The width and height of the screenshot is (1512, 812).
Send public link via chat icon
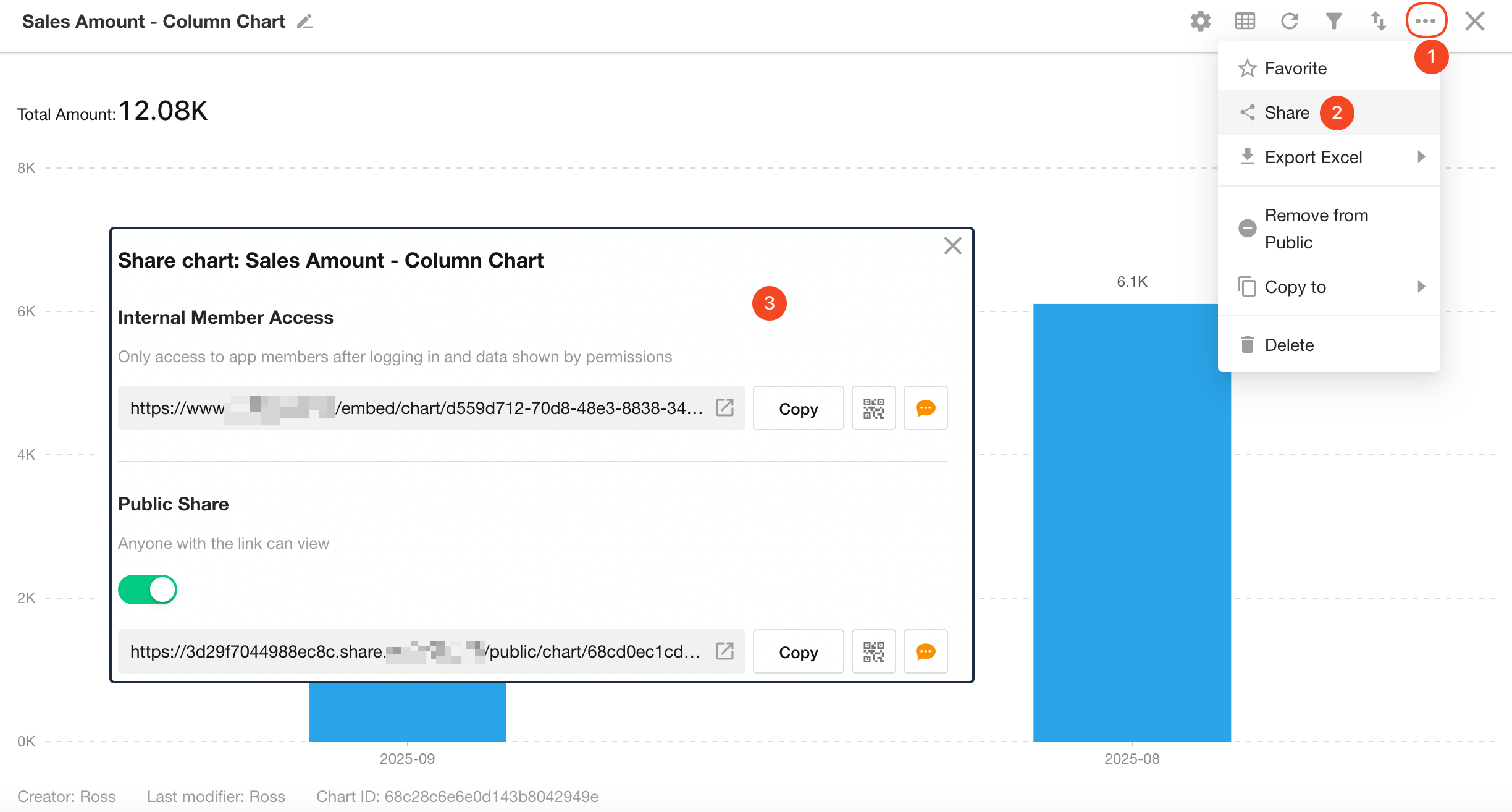pos(925,651)
